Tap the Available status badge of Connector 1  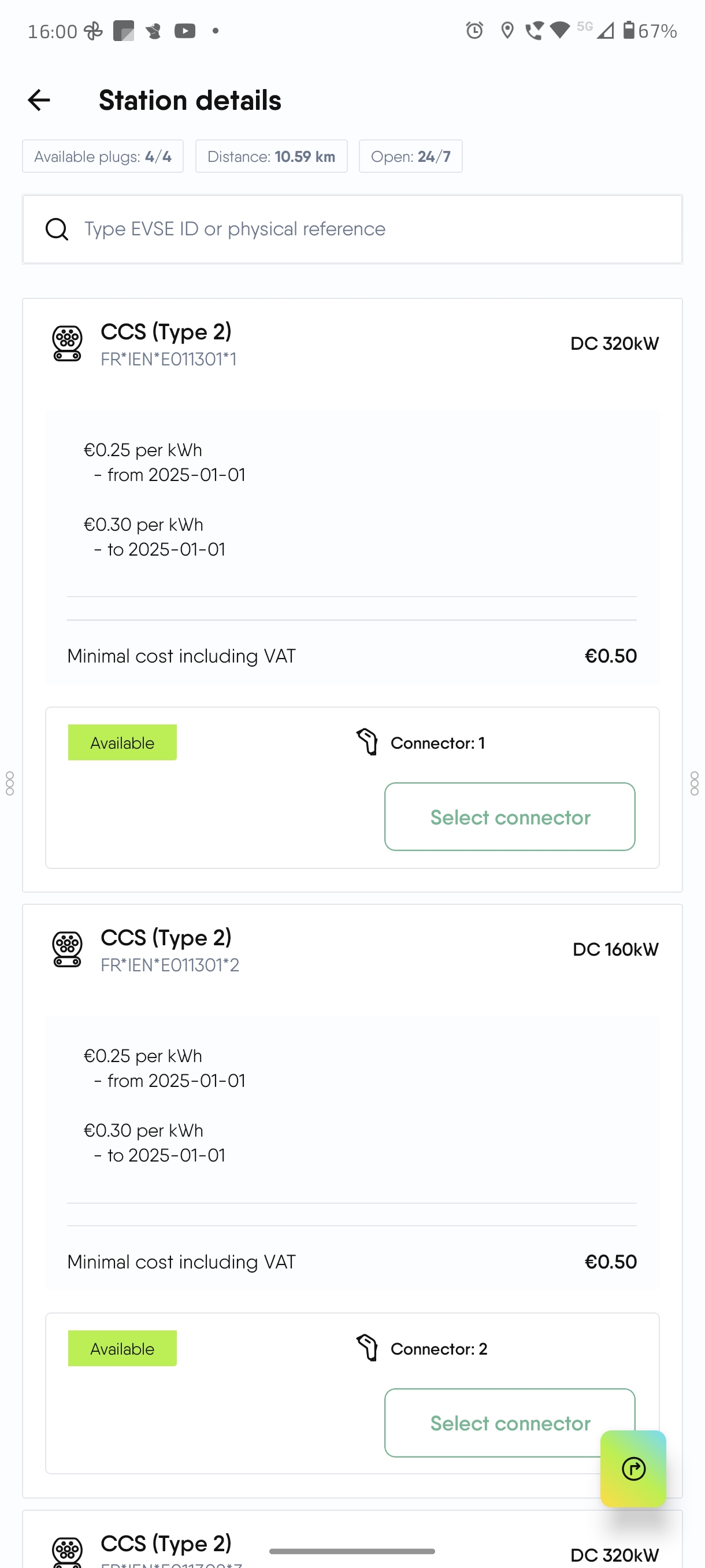click(123, 742)
